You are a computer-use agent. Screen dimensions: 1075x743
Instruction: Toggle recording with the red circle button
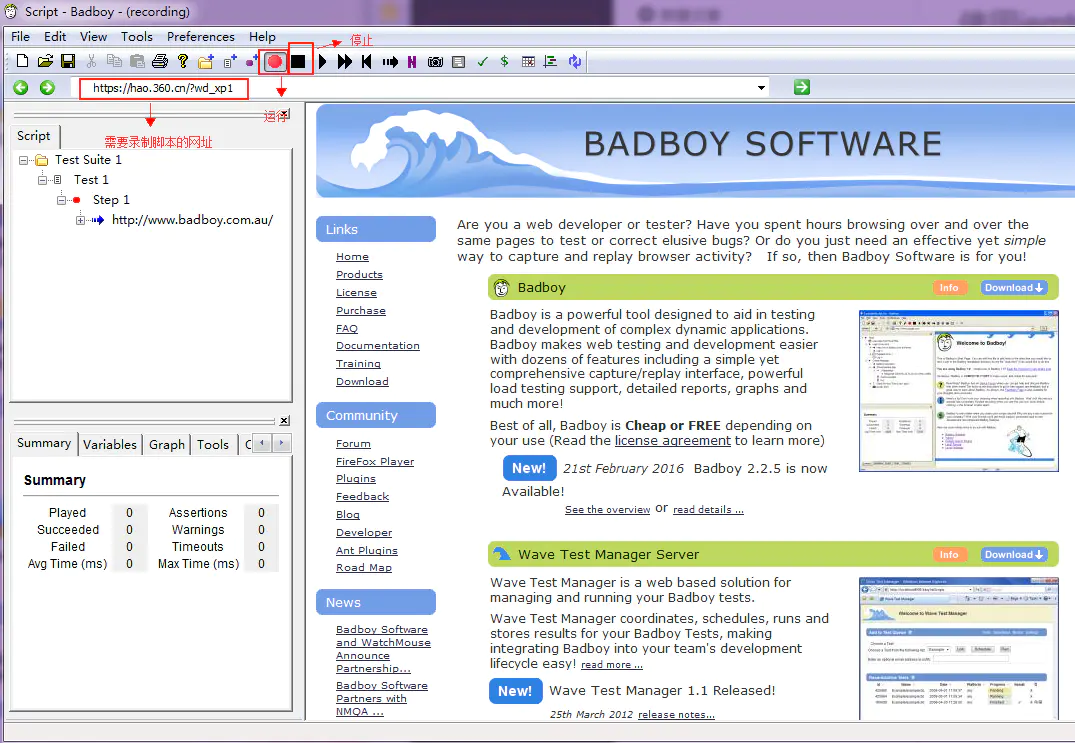coord(275,62)
